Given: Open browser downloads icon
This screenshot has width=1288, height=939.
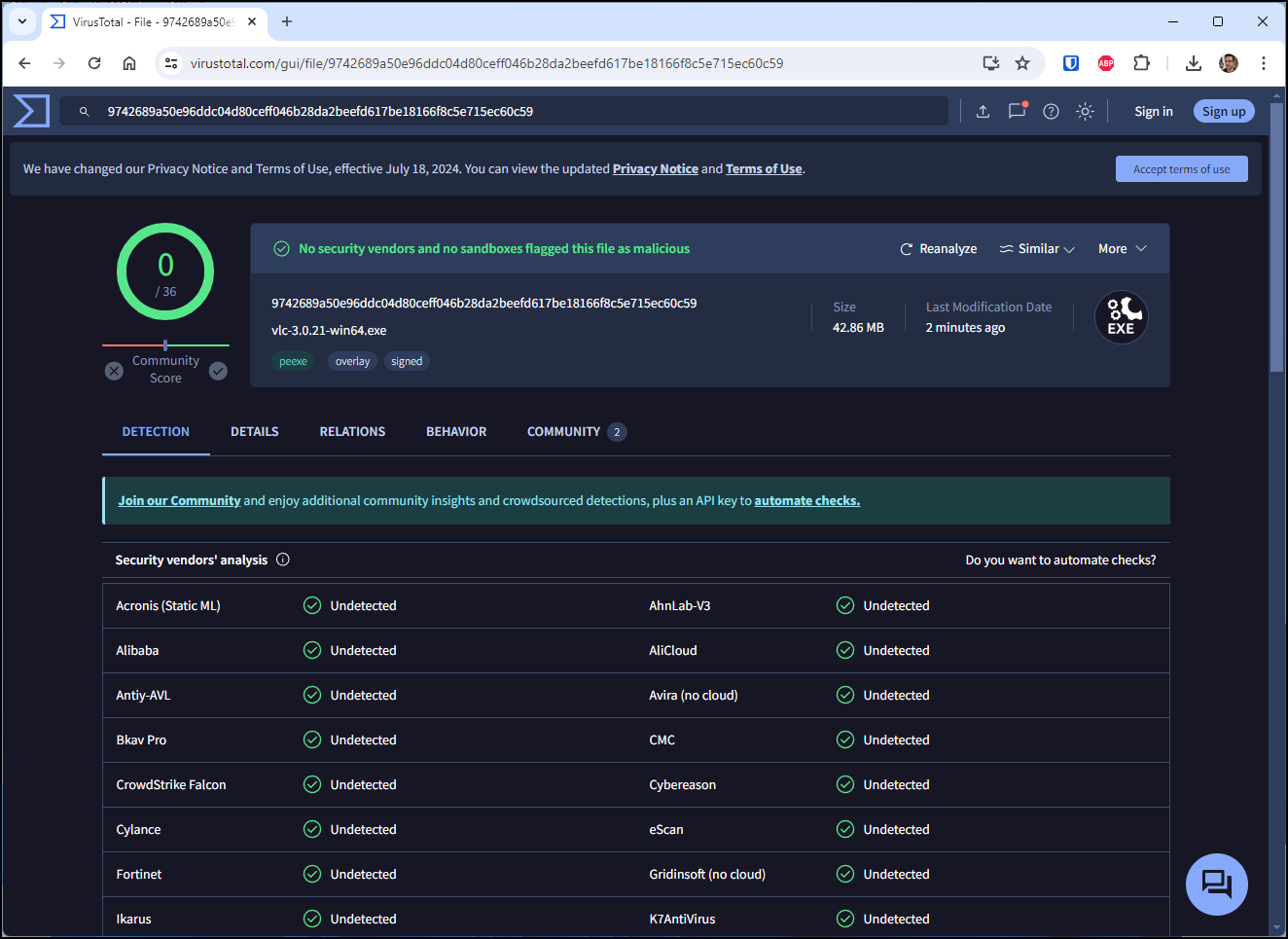Looking at the screenshot, I should click(1194, 63).
